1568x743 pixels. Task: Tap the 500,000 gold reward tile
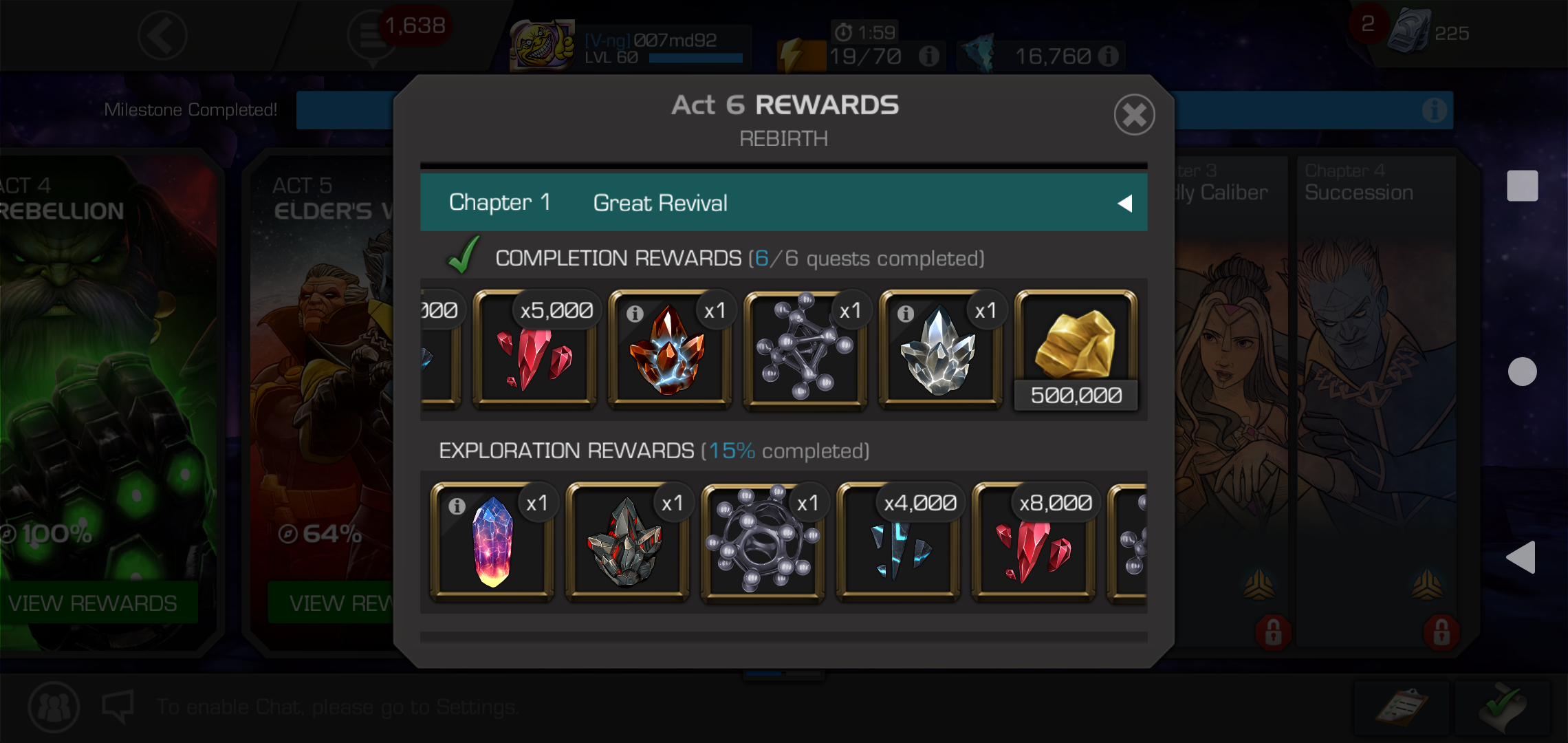point(1076,351)
